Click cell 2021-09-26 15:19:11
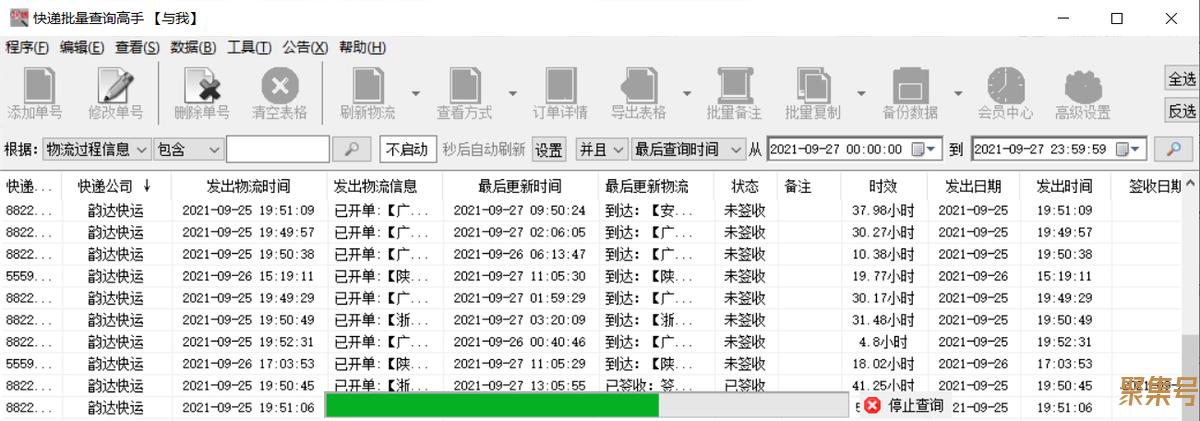This screenshot has width=1200, height=421. 249,276
